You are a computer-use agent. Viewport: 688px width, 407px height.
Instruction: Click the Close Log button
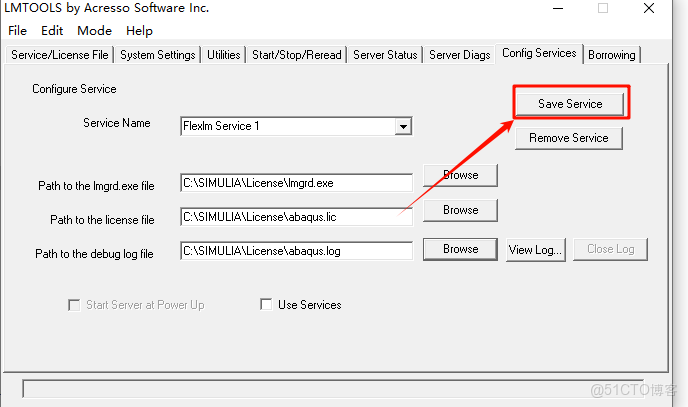pyautogui.click(x=610, y=249)
